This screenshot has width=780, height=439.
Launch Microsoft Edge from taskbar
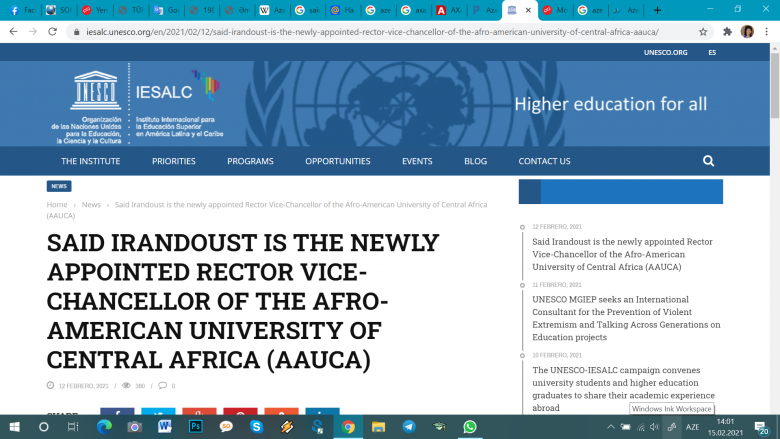click(104, 427)
